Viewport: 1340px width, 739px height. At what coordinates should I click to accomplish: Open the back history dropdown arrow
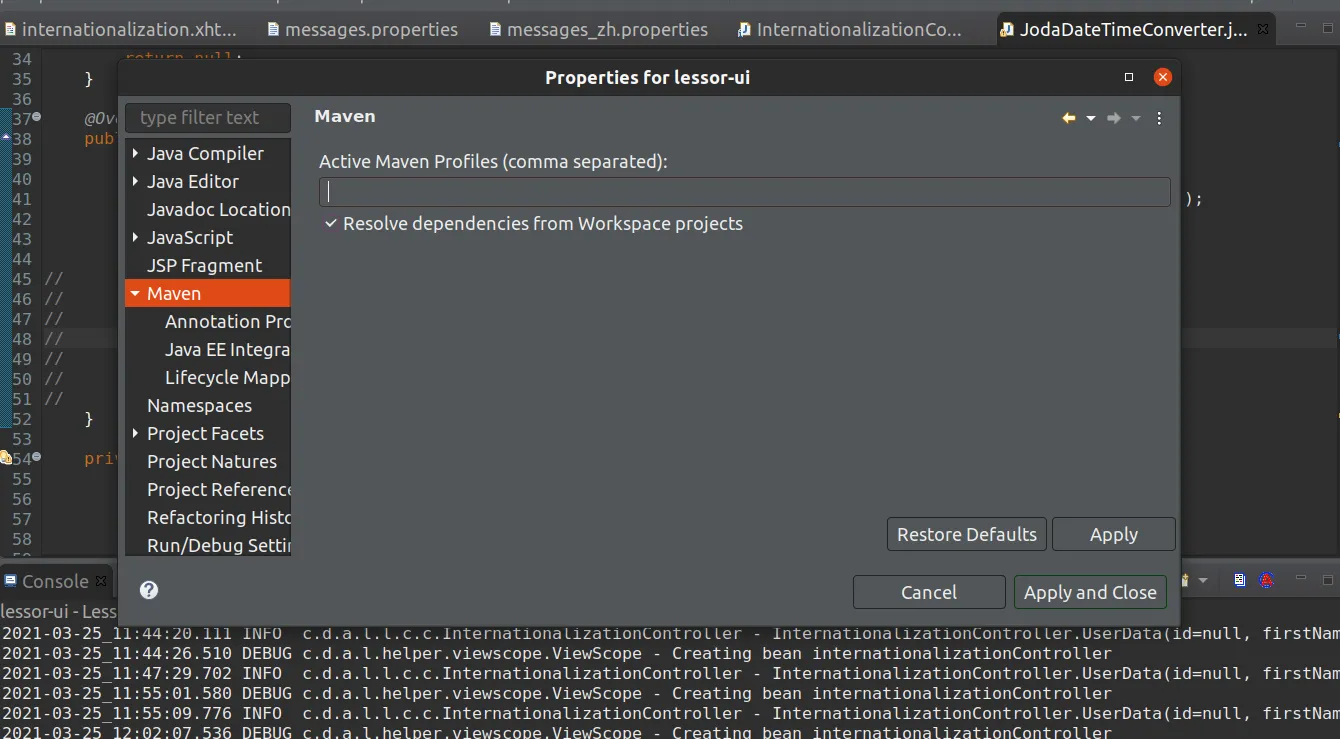[x=1091, y=118]
